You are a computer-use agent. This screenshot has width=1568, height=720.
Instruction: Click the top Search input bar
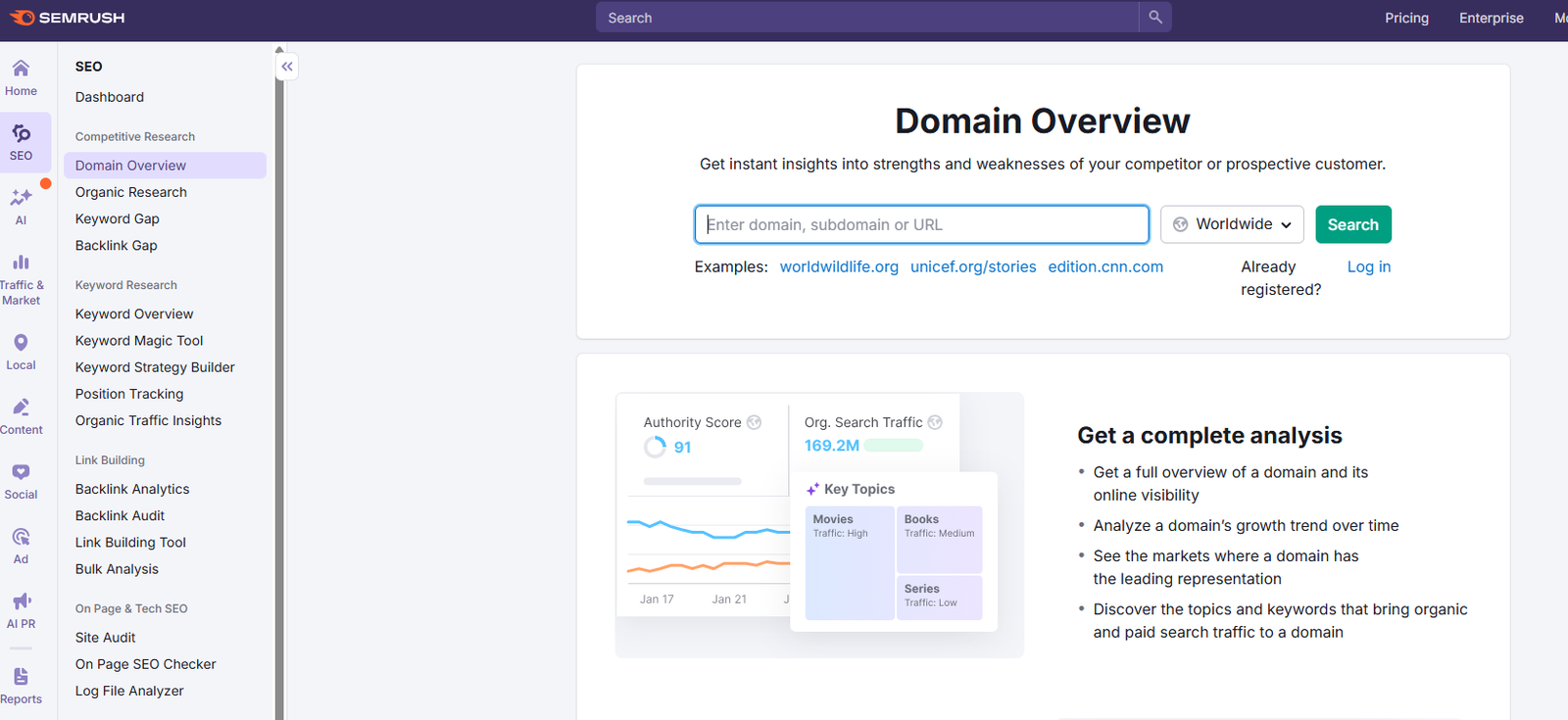[x=867, y=18]
